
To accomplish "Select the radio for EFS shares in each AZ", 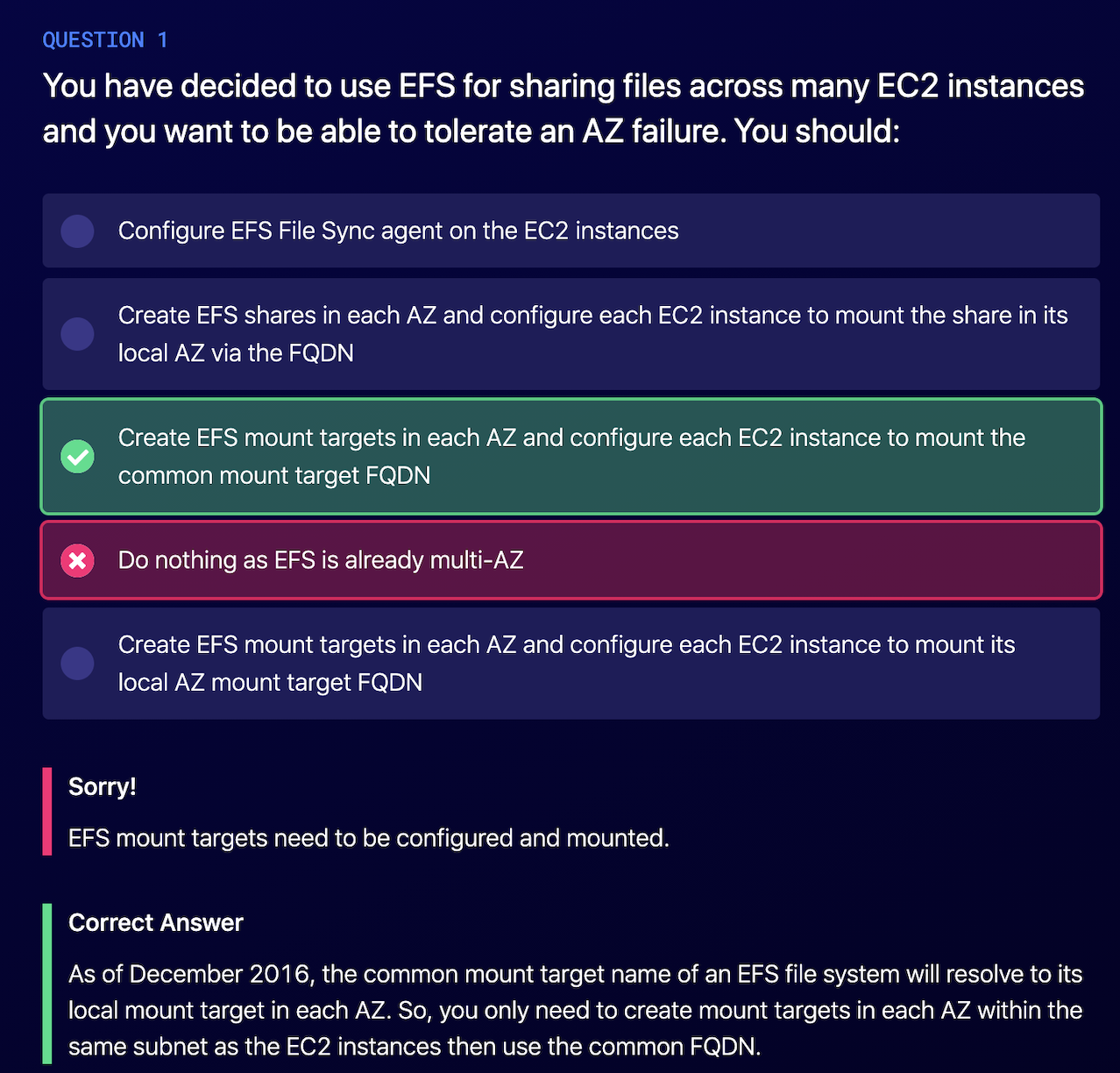I will 77,334.
